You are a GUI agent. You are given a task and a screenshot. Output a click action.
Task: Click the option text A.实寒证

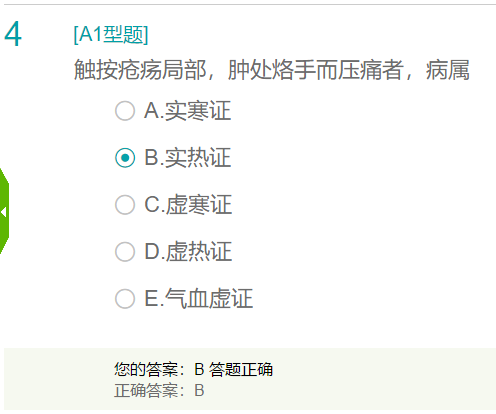click(x=188, y=111)
